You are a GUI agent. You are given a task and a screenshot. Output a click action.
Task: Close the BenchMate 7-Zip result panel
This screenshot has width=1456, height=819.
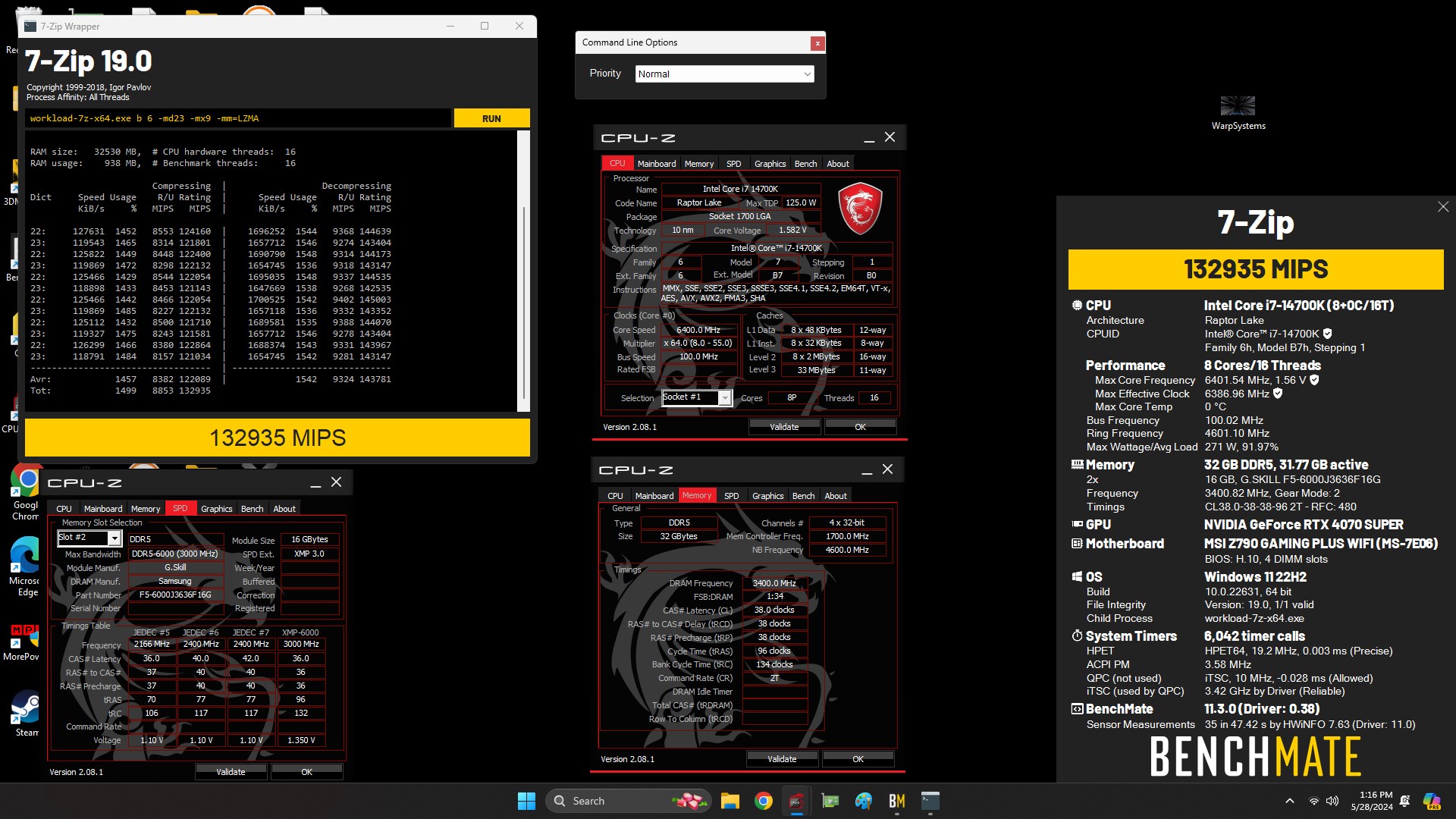pos(1443,207)
